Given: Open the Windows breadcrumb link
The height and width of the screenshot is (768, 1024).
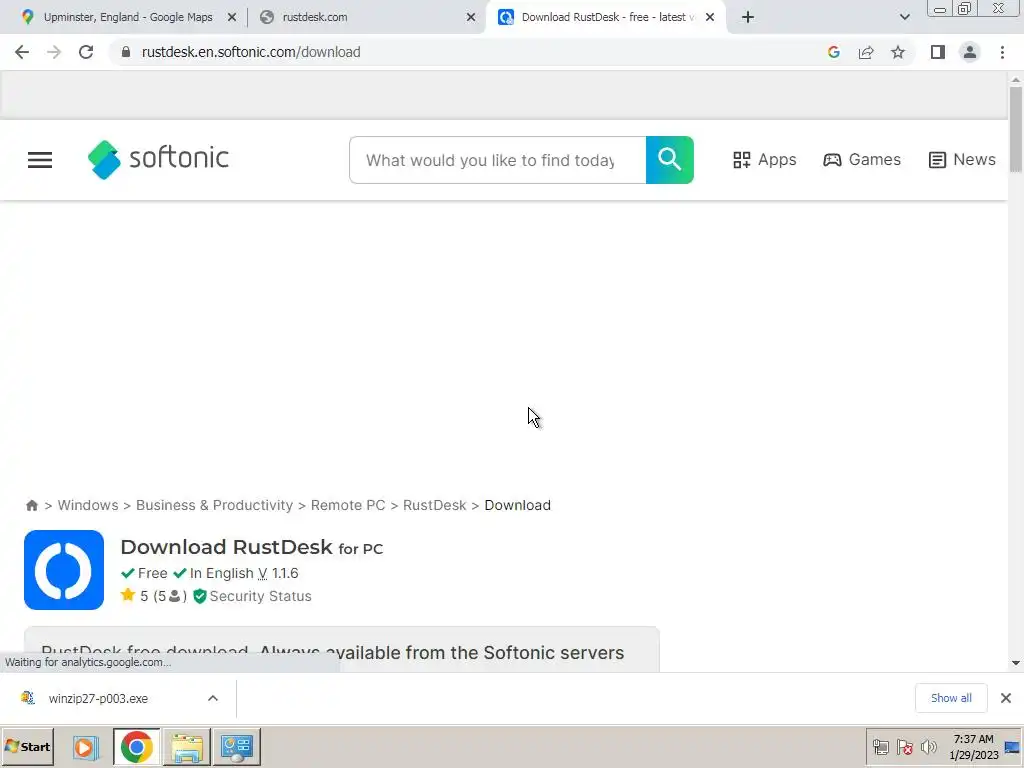Looking at the screenshot, I should (88, 505).
